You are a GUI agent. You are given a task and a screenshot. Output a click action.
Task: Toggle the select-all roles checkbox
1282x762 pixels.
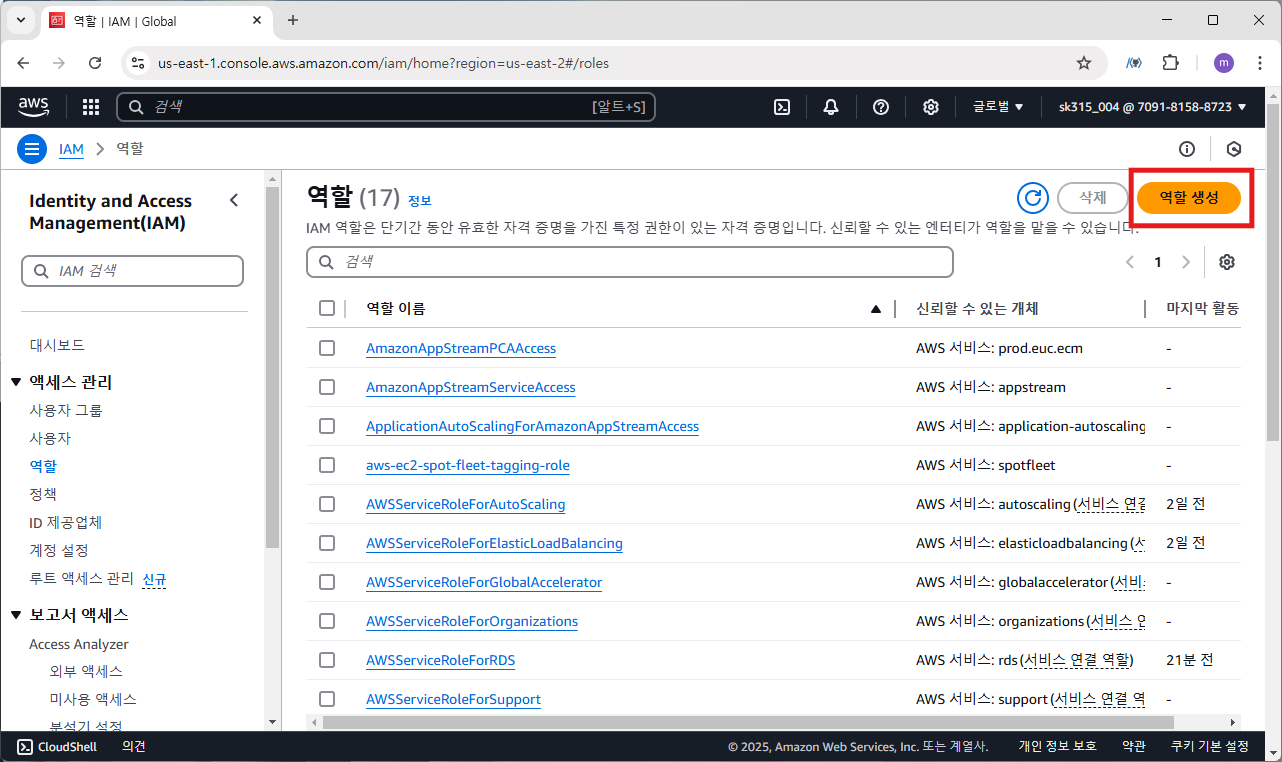pyautogui.click(x=327, y=308)
